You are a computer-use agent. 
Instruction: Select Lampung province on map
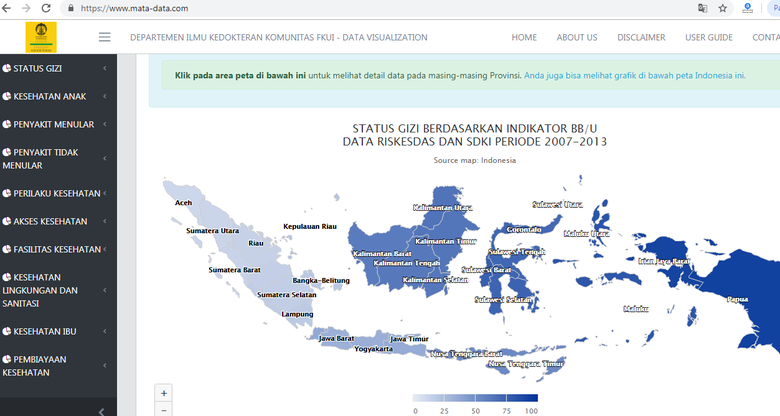pyautogui.click(x=297, y=314)
